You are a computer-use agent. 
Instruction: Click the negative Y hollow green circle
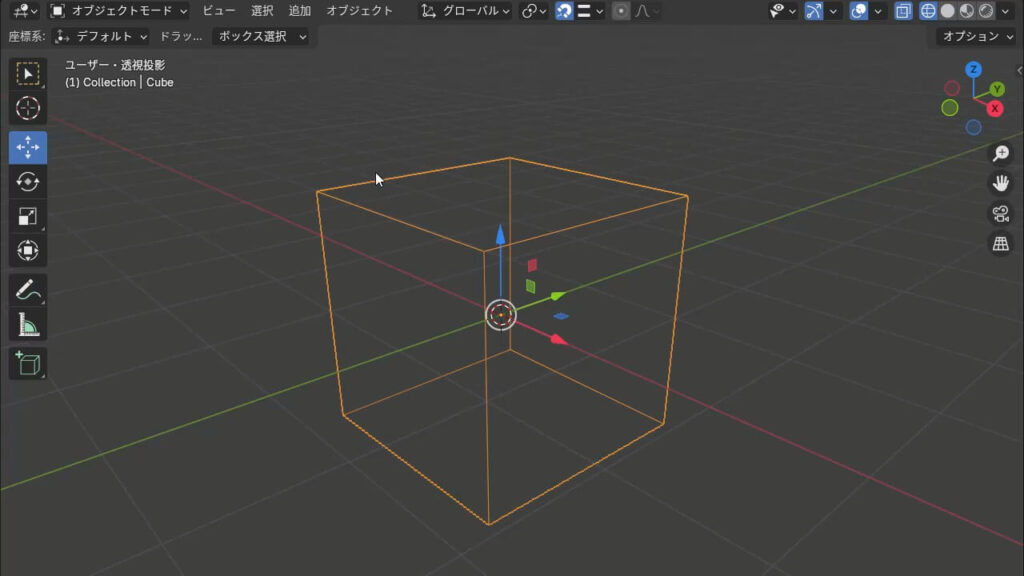950,108
